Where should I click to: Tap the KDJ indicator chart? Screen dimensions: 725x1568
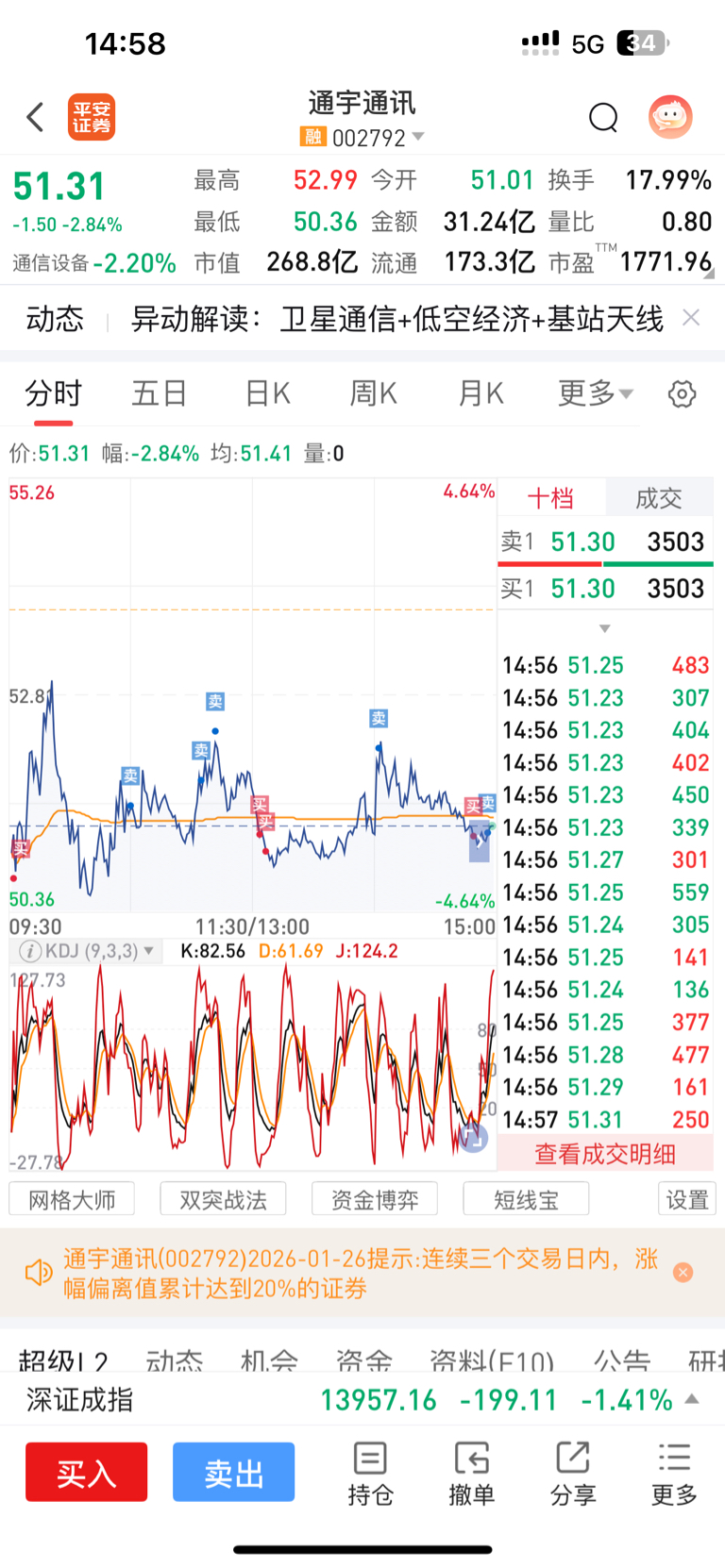click(x=252, y=1067)
